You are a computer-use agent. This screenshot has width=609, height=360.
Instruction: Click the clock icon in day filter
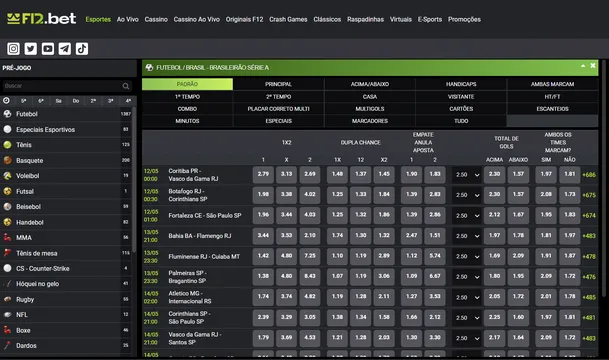(x=6, y=101)
